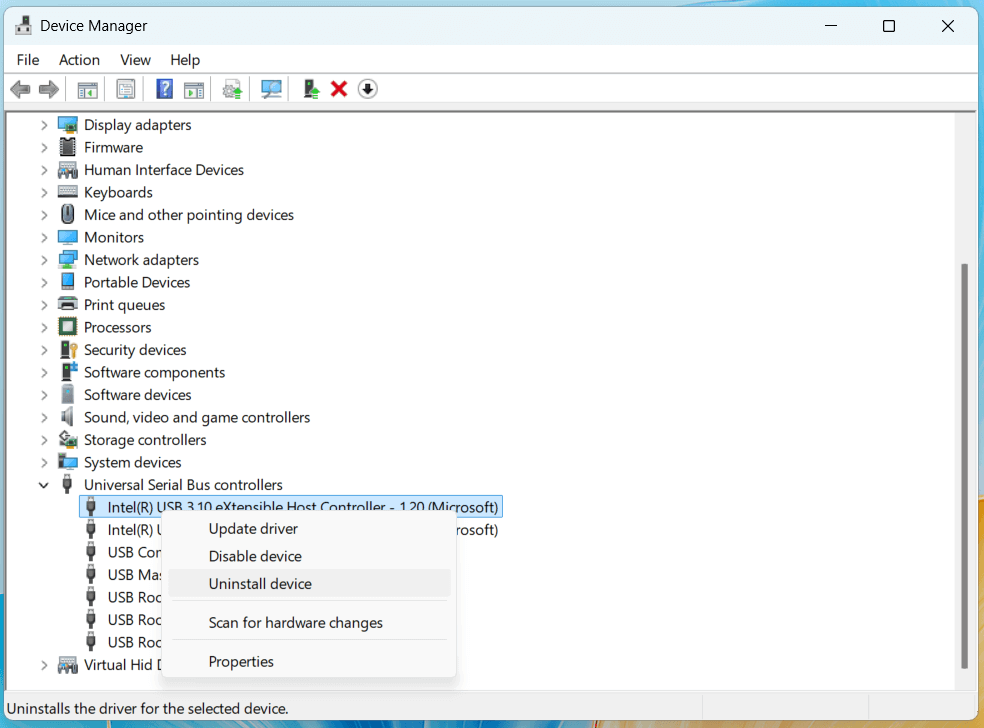Screen dimensions: 984x728
Task: Choose Uninstall device from the context menu
Action: [x=262, y=583]
